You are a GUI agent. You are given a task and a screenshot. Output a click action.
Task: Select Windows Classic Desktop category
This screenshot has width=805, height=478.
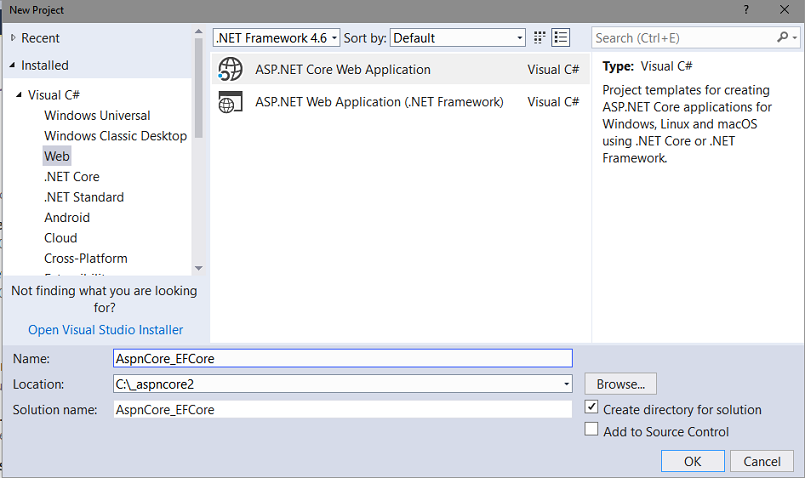pyautogui.click(x=116, y=136)
